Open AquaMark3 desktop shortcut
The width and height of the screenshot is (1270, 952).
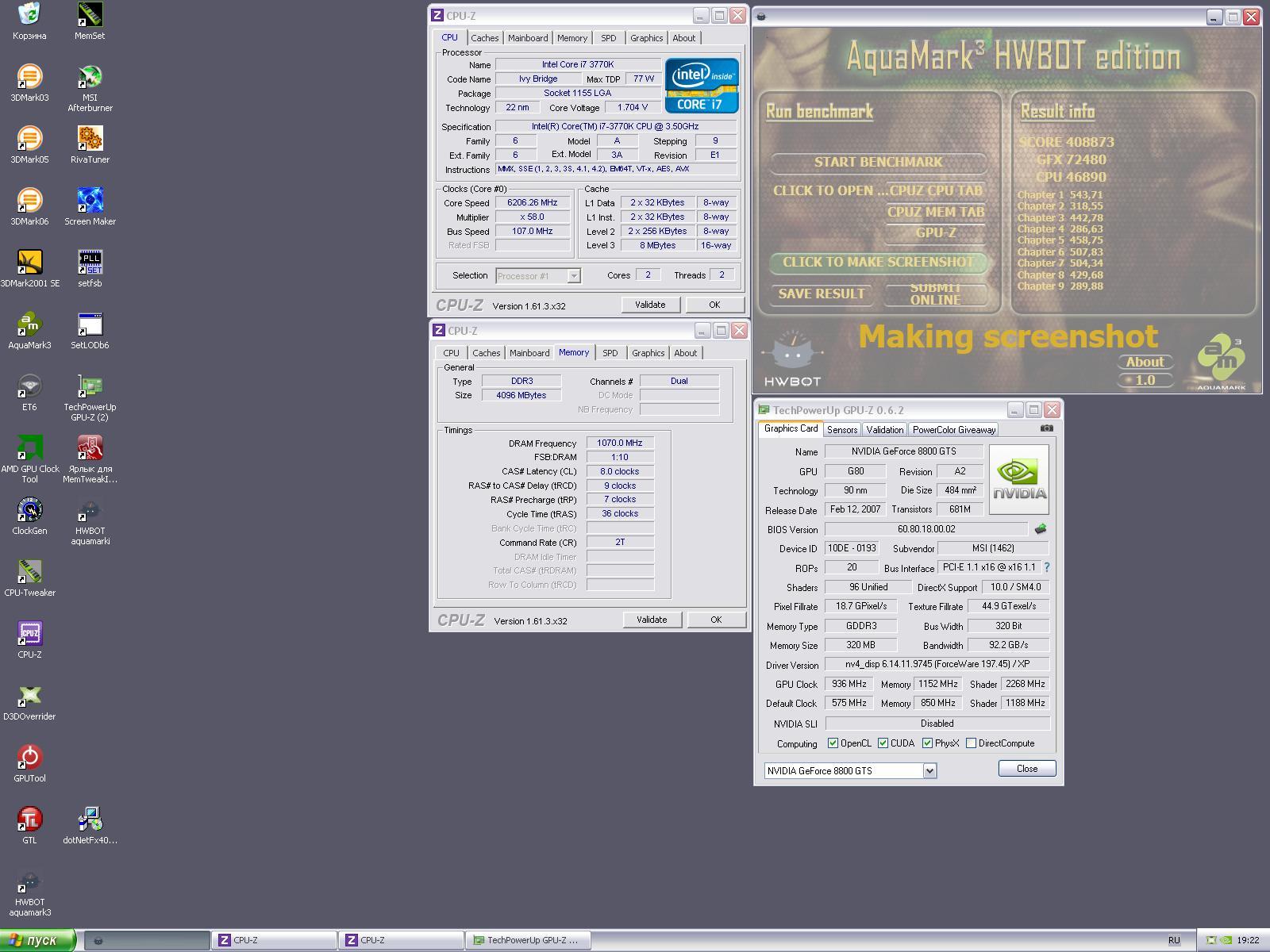pos(29,331)
